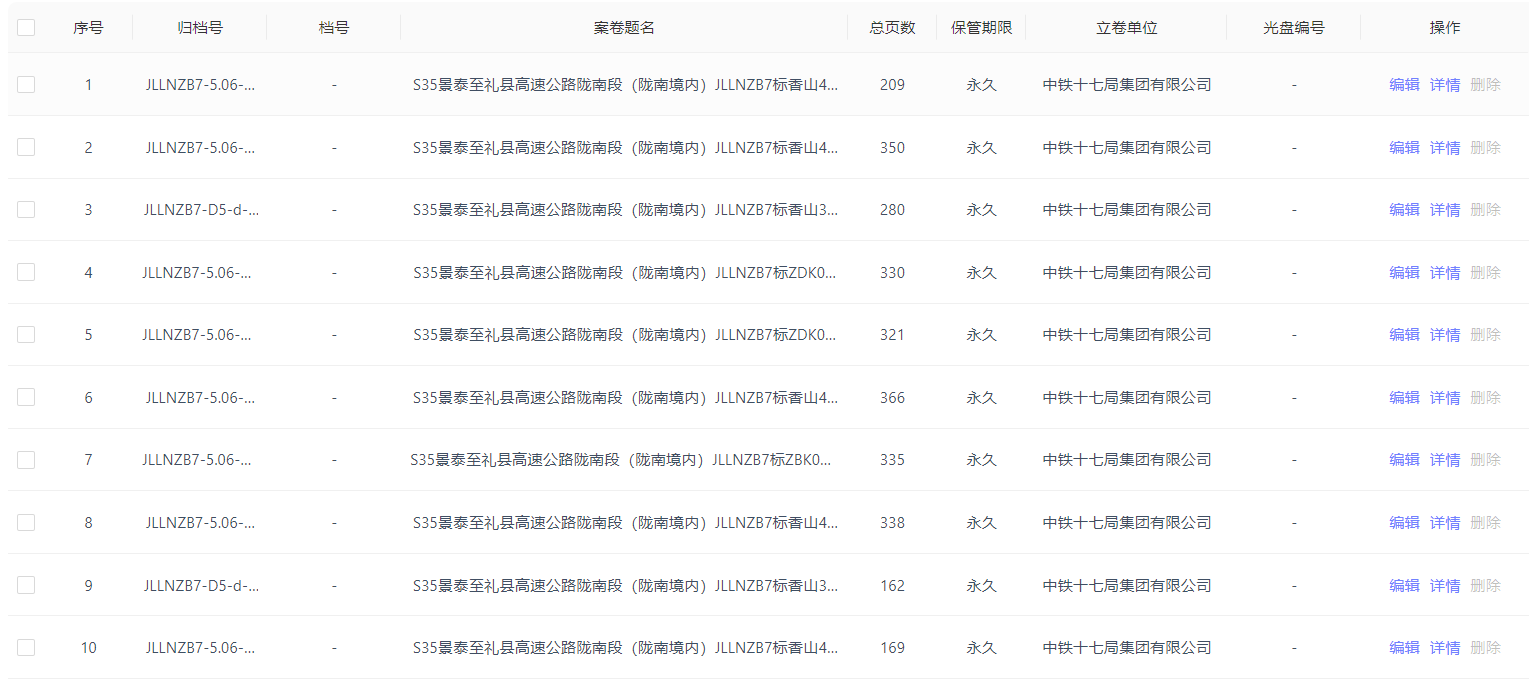Image resolution: width=1539 pixels, height=685 pixels.
Task: Select page count cell 335
Action: tap(892, 460)
